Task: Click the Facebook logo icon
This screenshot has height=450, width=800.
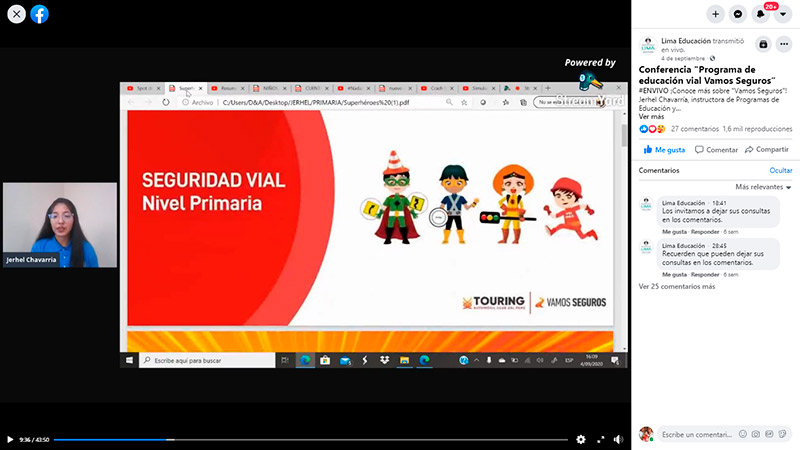Action: coord(39,14)
